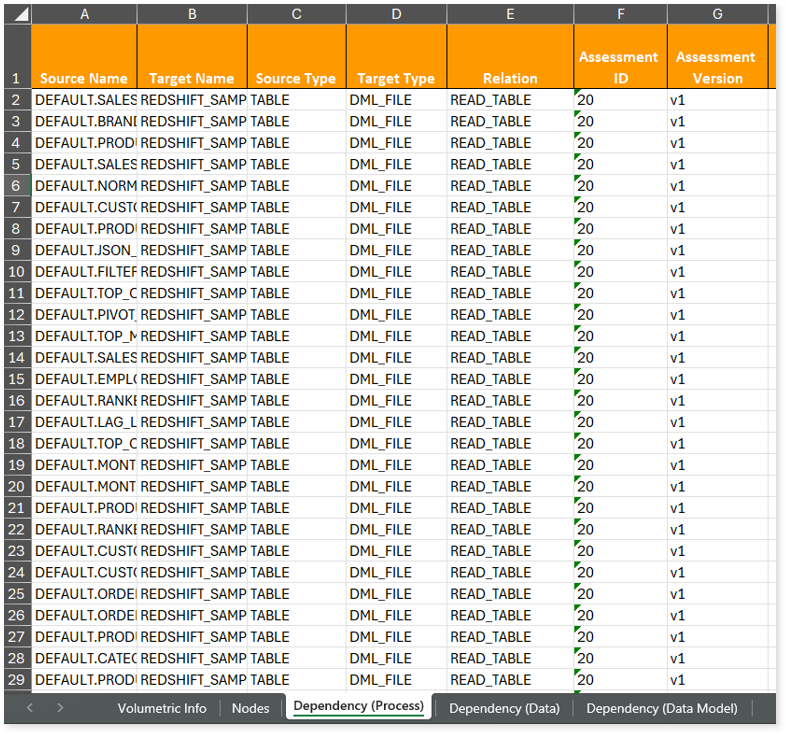The image size is (786, 734).
Task: Click the next sheet navigation arrow
Action: tap(60, 708)
